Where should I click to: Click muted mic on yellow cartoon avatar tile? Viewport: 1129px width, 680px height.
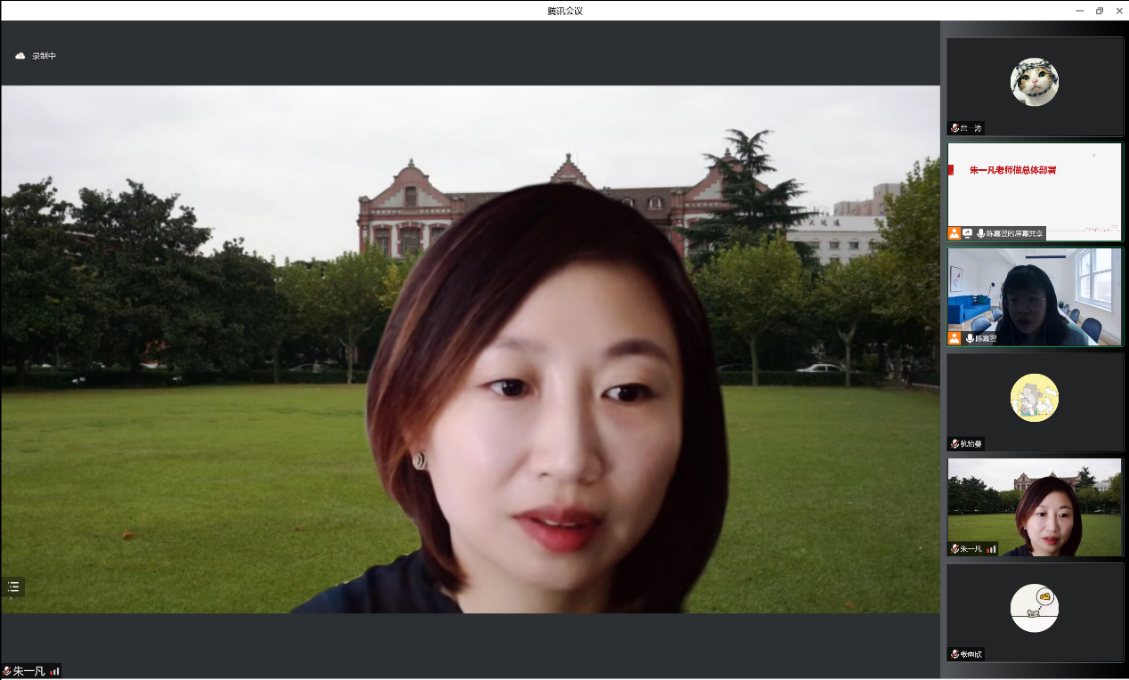click(954, 444)
